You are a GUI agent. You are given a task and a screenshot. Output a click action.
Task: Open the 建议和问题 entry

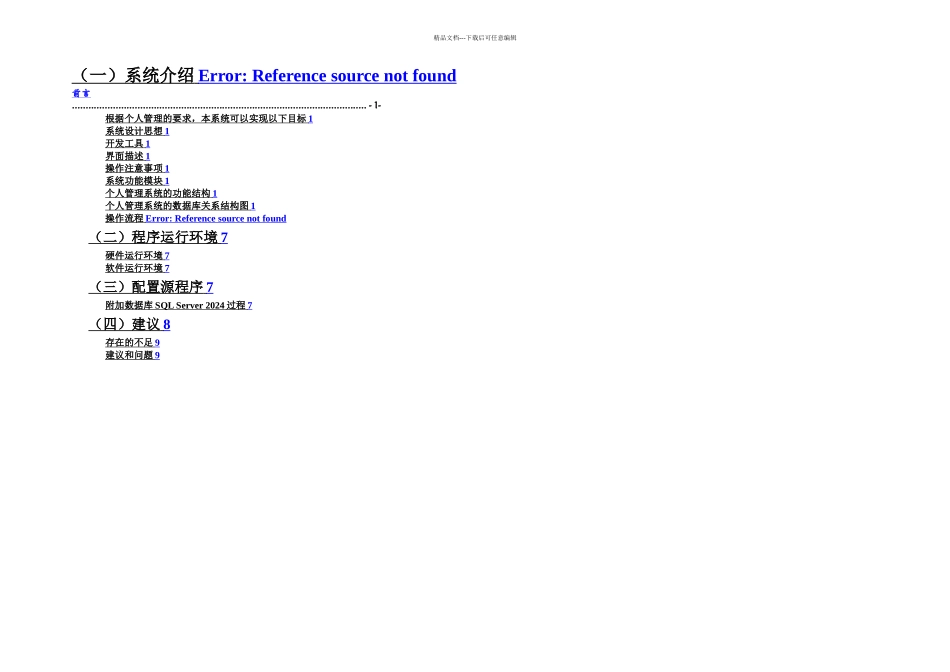click(133, 355)
